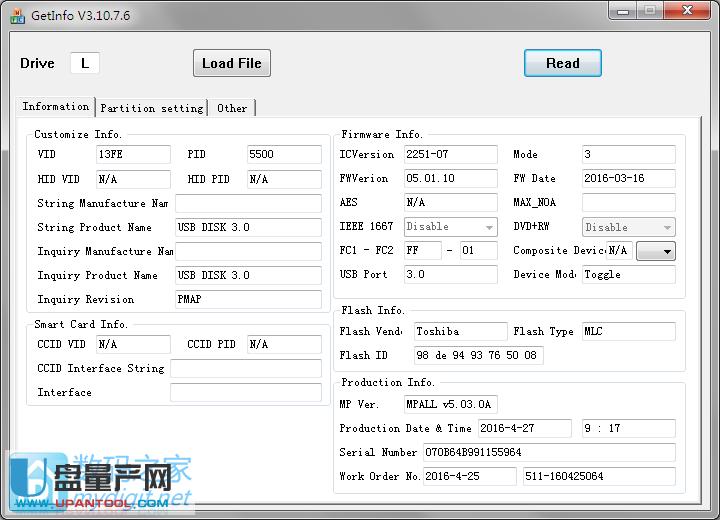Click the Read button
Image resolution: width=720 pixels, height=520 pixels.
(562, 63)
